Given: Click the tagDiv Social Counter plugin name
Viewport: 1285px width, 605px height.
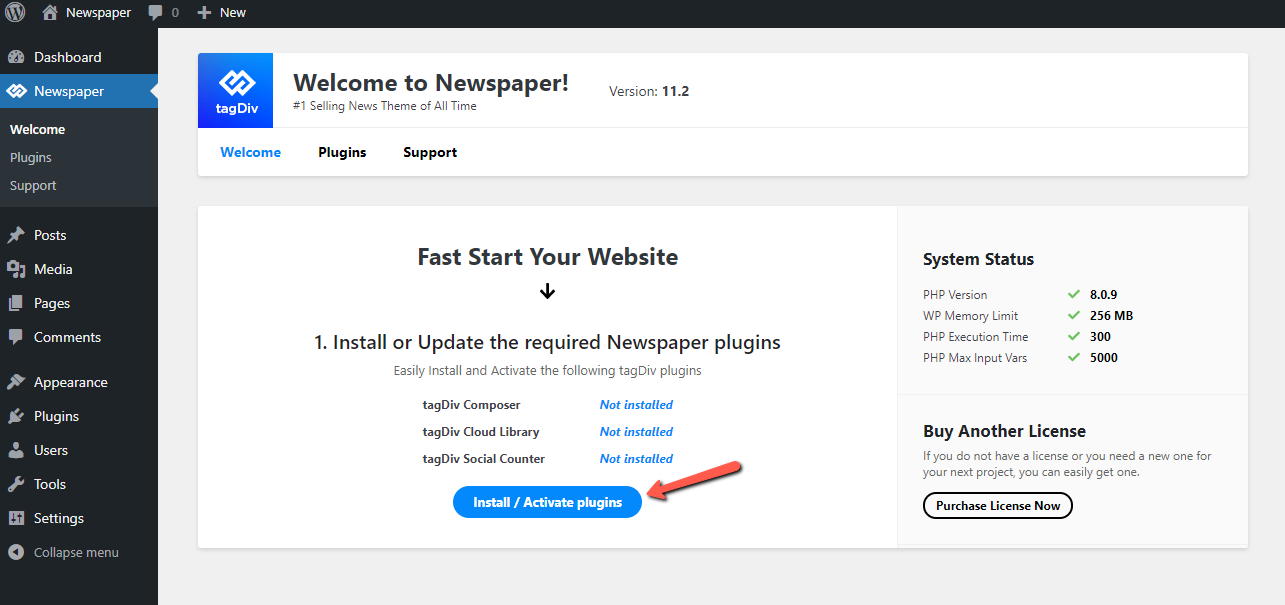Looking at the screenshot, I should [x=484, y=459].
